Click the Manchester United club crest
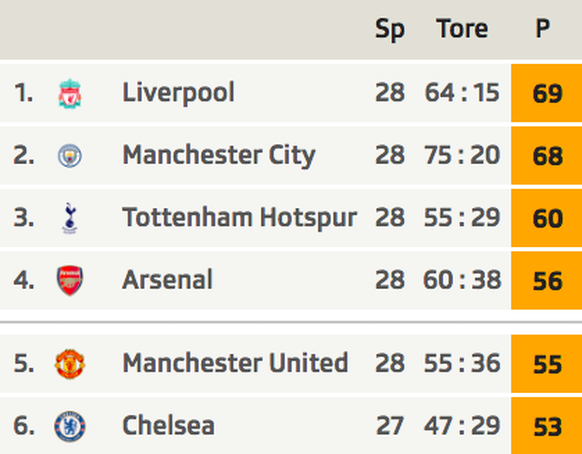Viewport: 582px width, 454px height. click(70, 364)
